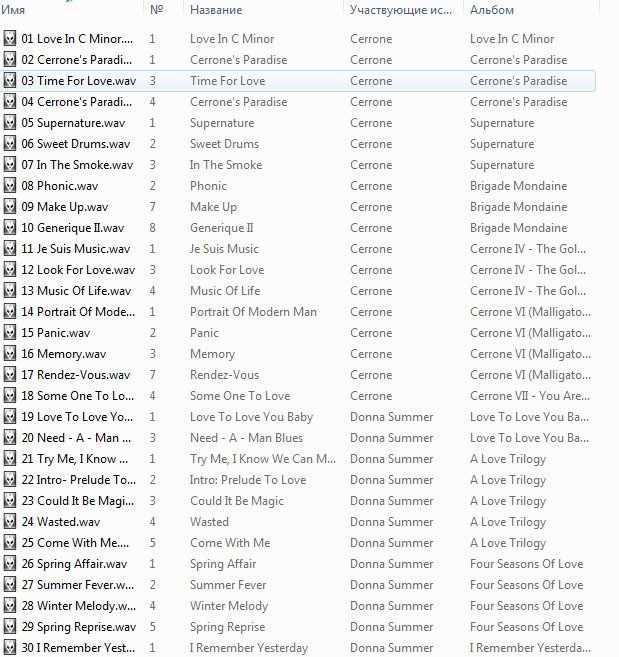
Task: Click the file icon of 01 Love In C Minor
Action: (x=10, y=39)
